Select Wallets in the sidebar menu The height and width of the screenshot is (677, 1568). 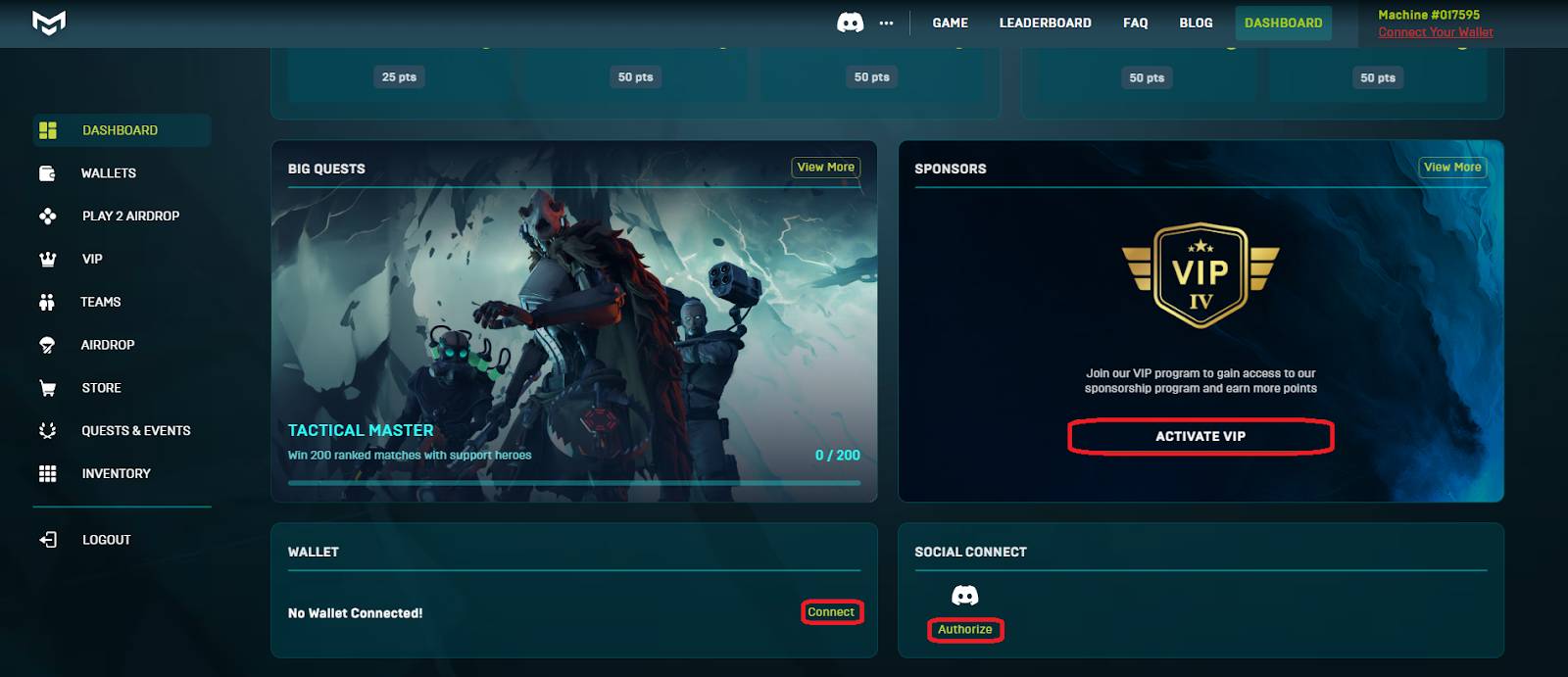[x=109, y=173]
